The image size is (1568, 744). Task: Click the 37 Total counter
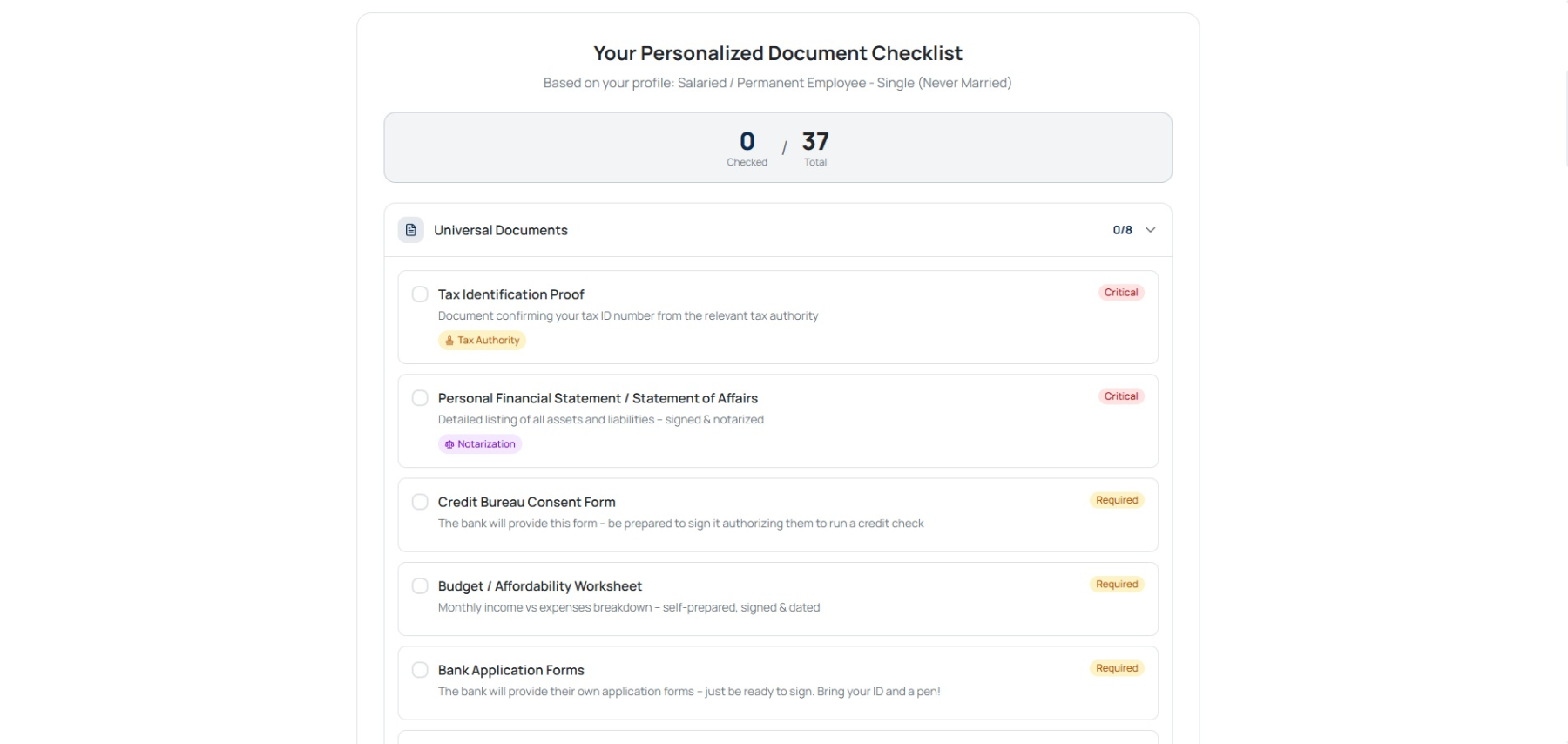(x=815, y=147)
